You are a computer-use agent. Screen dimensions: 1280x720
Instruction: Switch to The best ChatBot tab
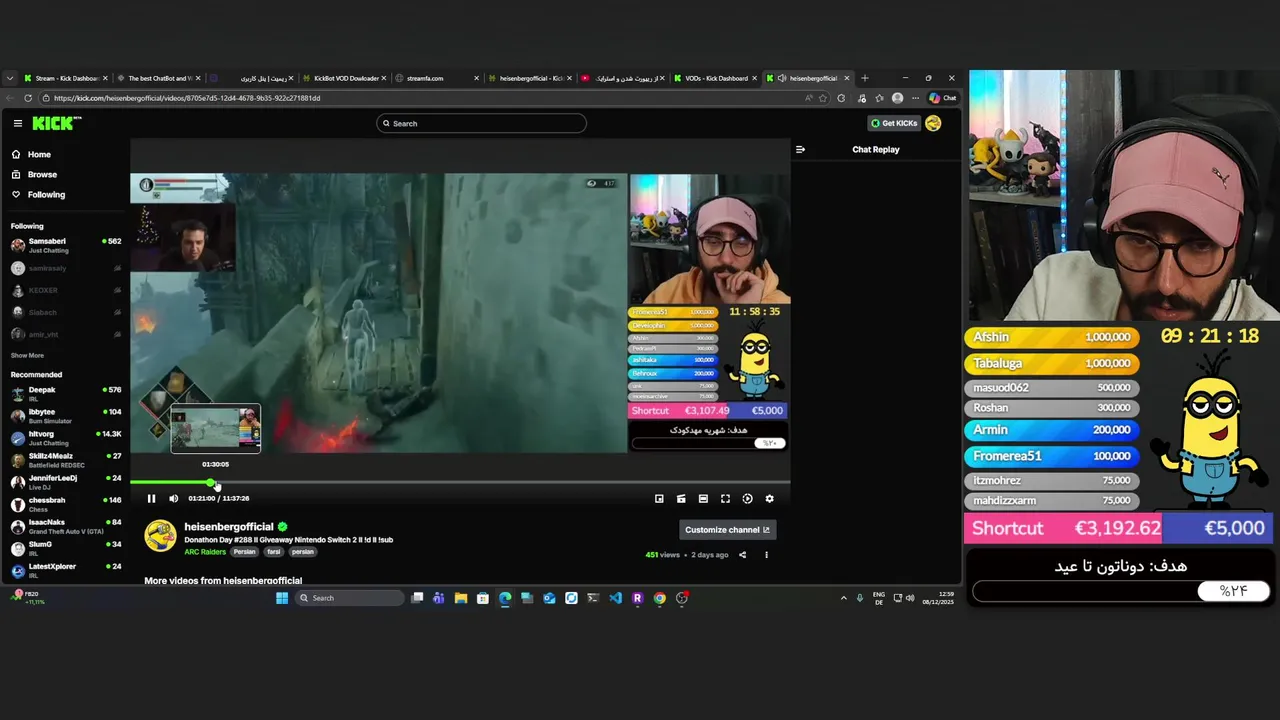coord(158,78)
